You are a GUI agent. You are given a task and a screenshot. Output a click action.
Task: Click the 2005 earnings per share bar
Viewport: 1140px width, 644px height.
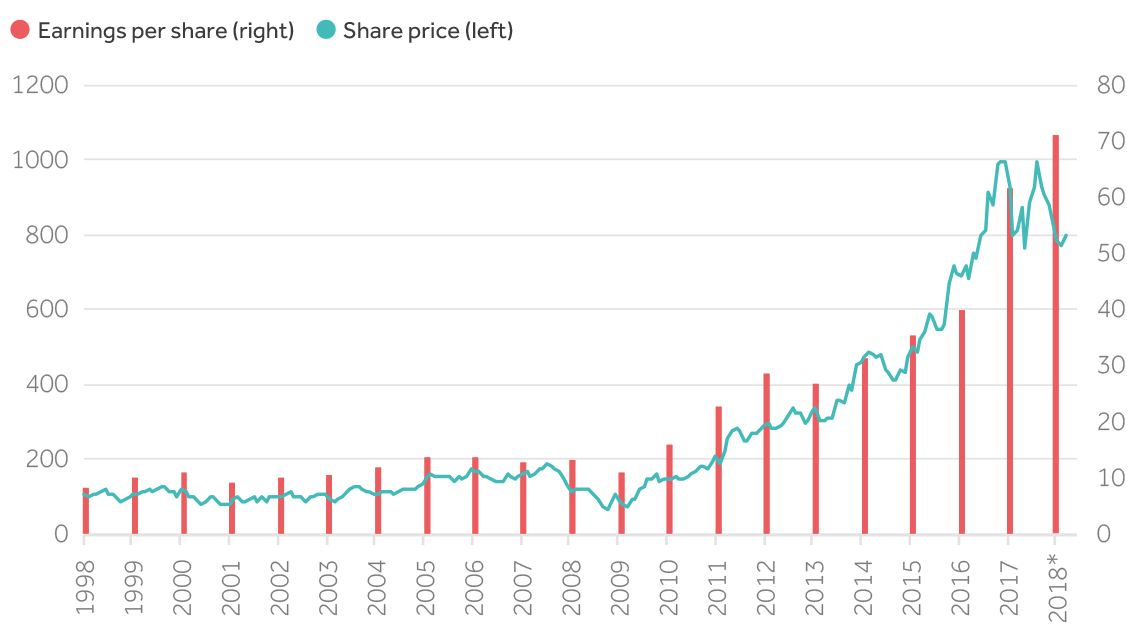point(427,496)
